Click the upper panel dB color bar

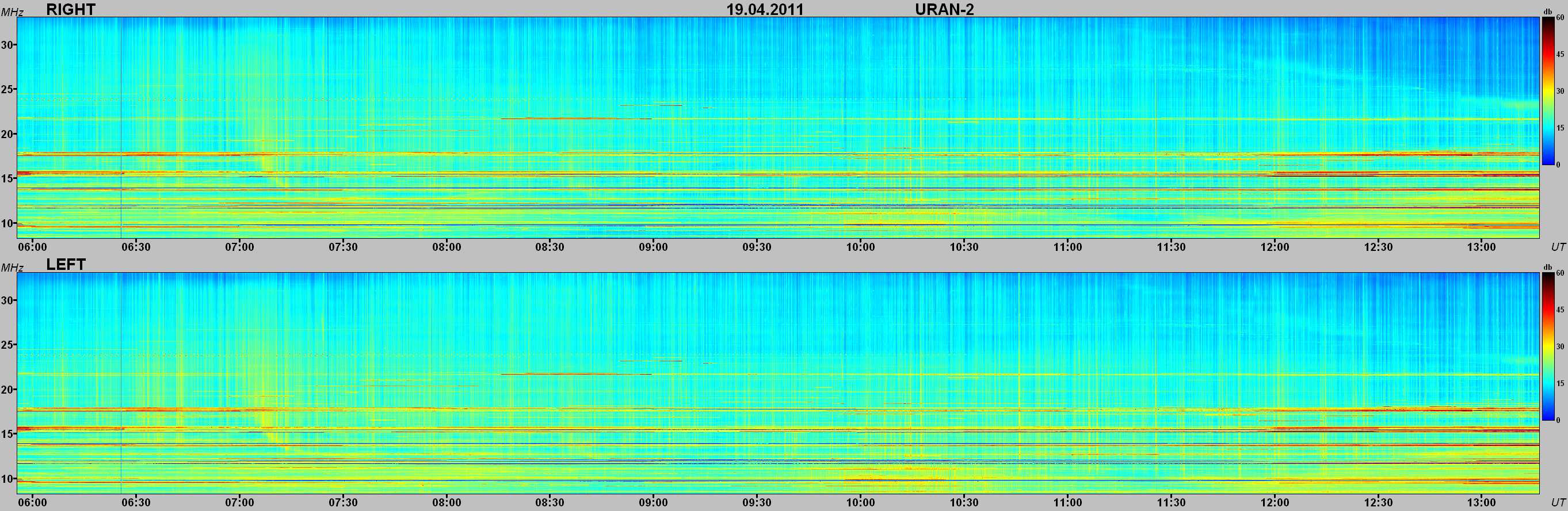pyautogui.click(x=1548, y=91)
